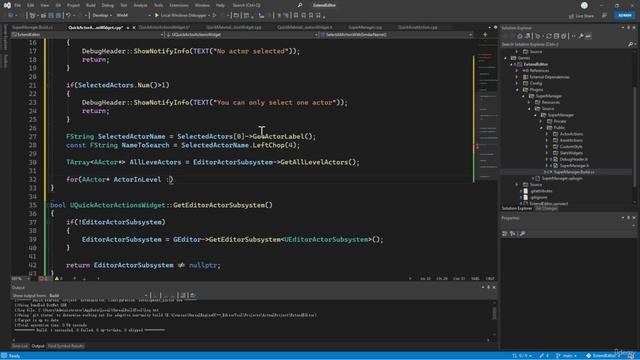Close the Output panel

494,287
